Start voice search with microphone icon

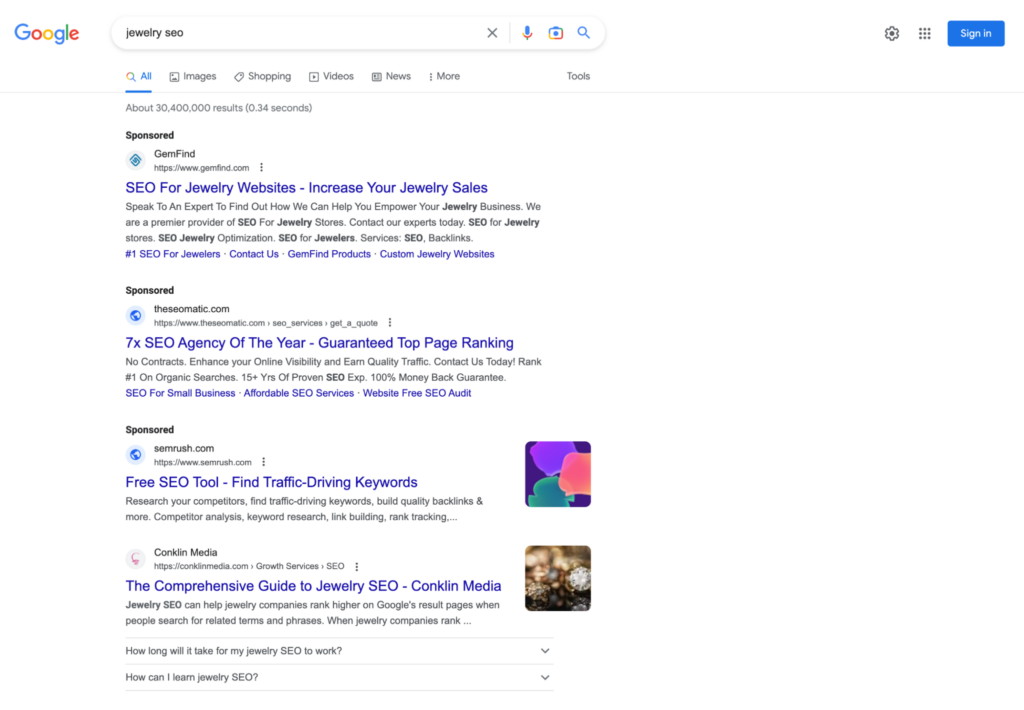[527, 33]
